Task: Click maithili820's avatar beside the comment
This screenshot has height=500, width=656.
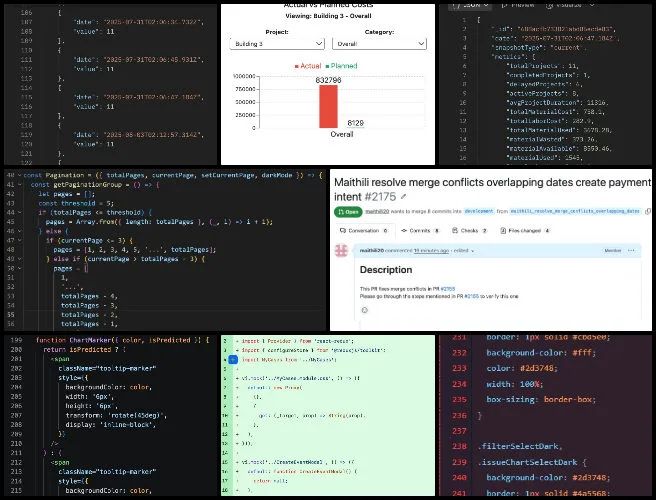Action: click(342, 250)
